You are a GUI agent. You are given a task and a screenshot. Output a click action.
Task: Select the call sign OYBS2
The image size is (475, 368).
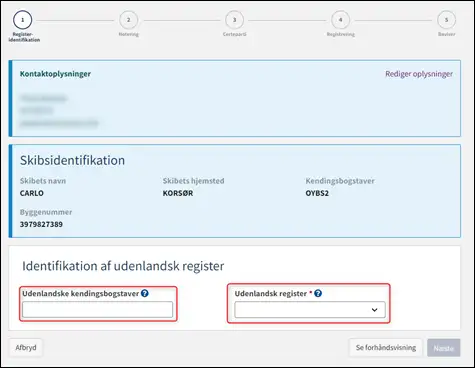[317, 193]
